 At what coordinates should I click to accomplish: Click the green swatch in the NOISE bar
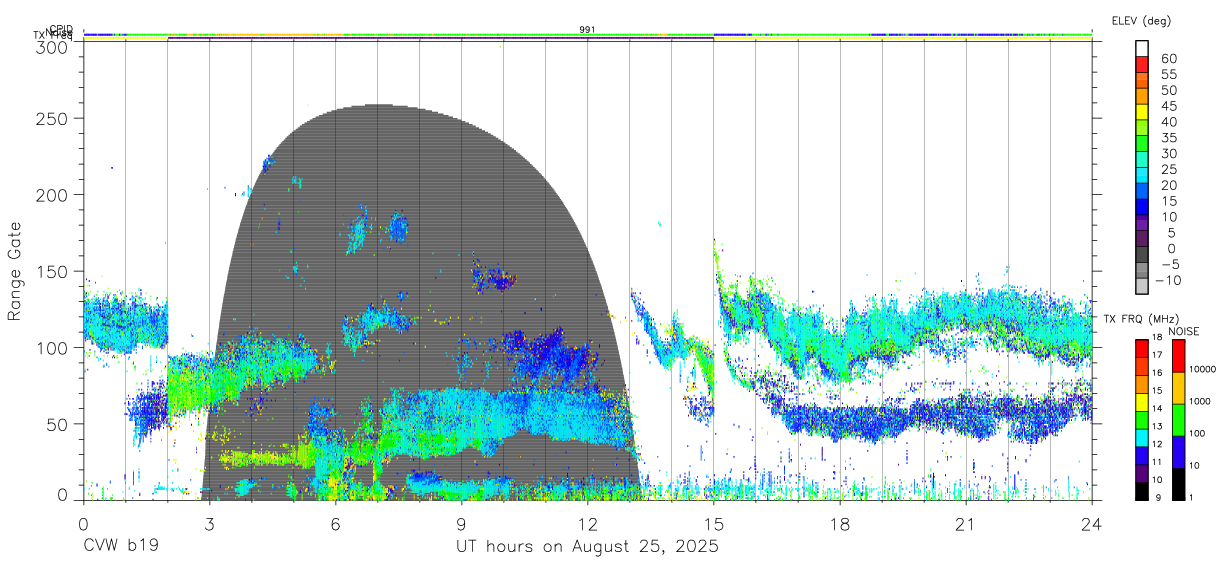click(1178, 419)
